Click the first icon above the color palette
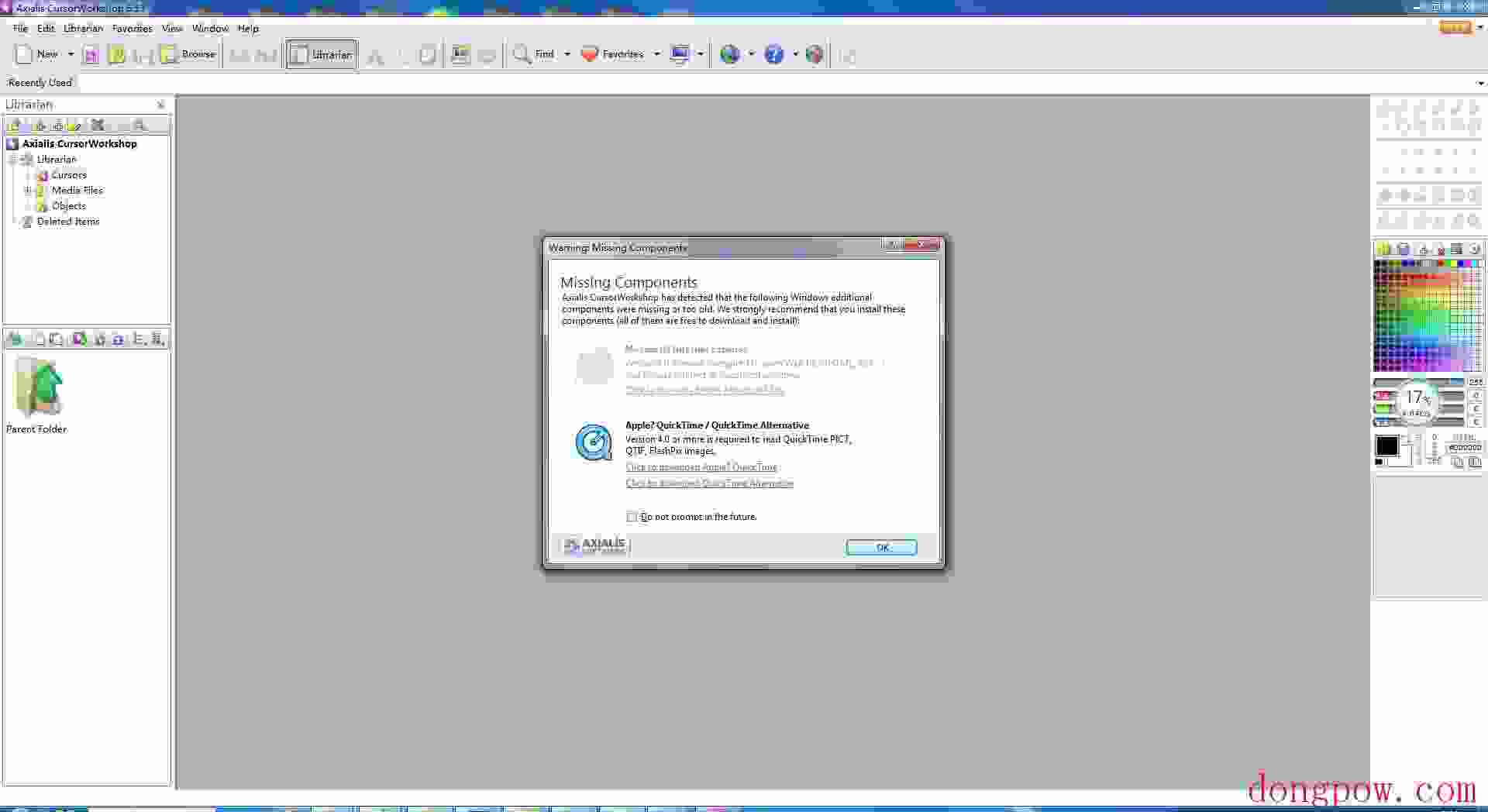 [1384, 249]
